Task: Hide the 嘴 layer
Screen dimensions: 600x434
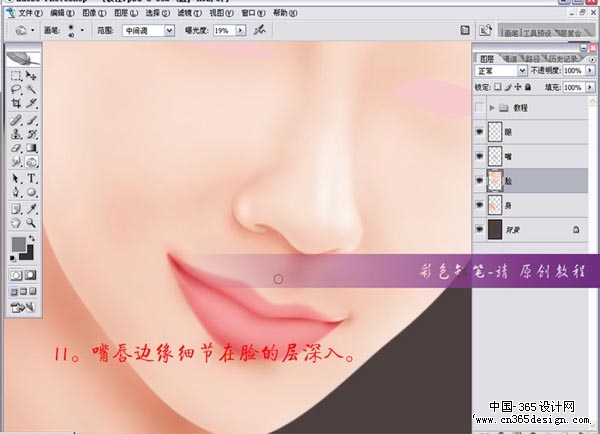Action: pos(479,156)
